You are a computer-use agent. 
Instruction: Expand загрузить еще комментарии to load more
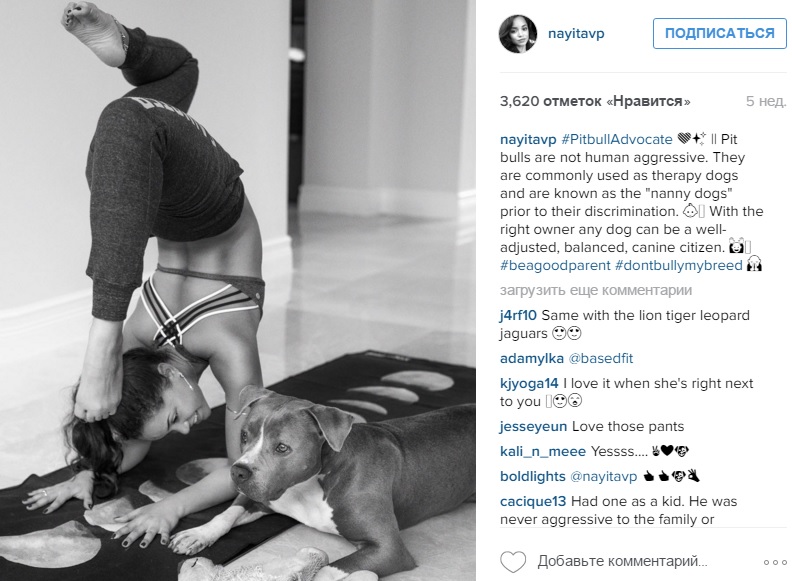point(596,290)
